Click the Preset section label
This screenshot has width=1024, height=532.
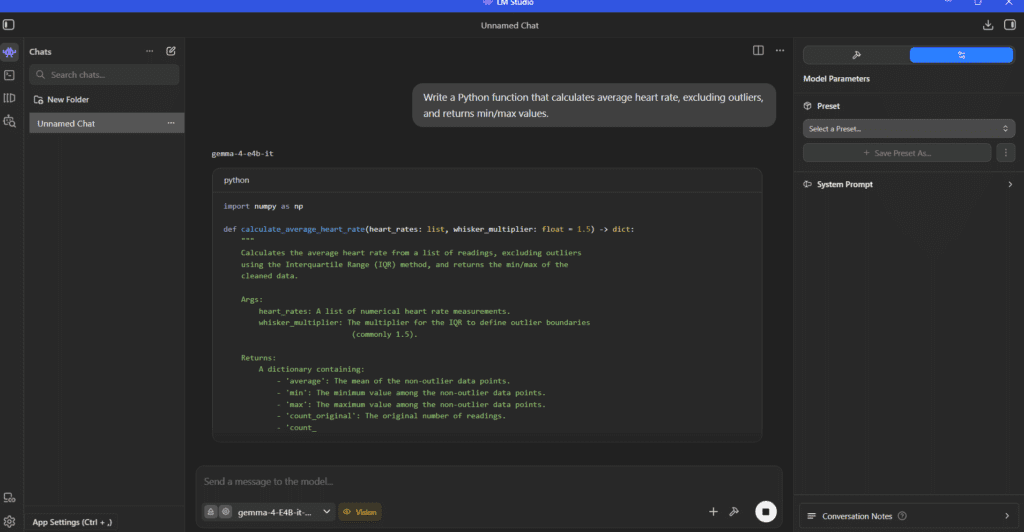[x=828, y=106]
